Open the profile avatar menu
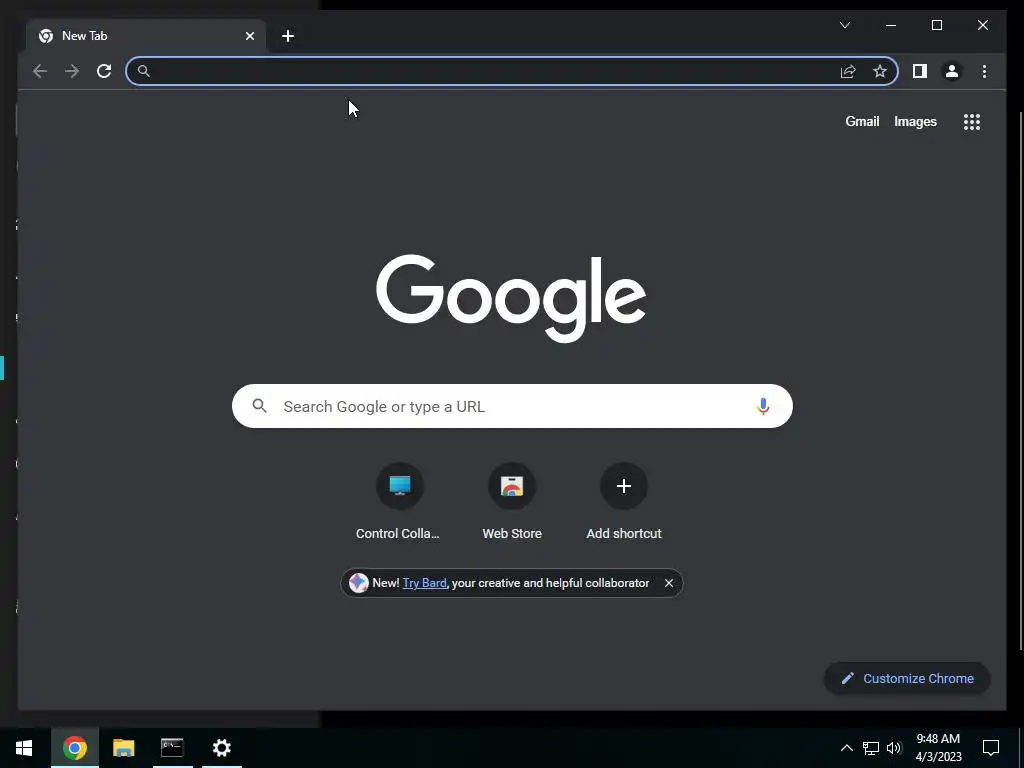 click(x=952, y=71)
